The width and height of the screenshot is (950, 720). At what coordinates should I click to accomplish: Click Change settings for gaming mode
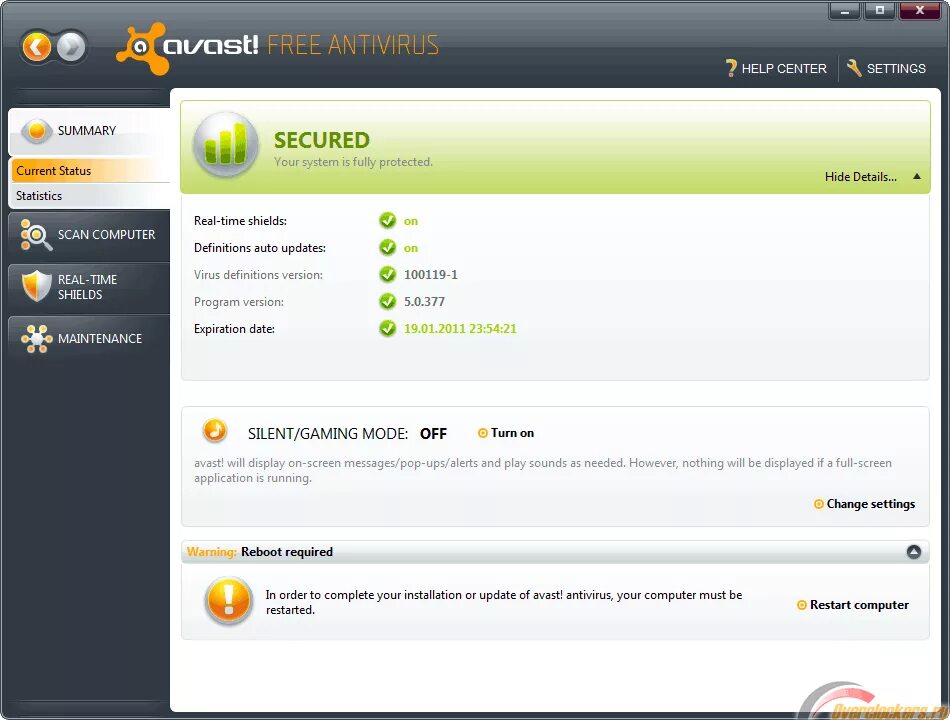(x=871, y=504)
